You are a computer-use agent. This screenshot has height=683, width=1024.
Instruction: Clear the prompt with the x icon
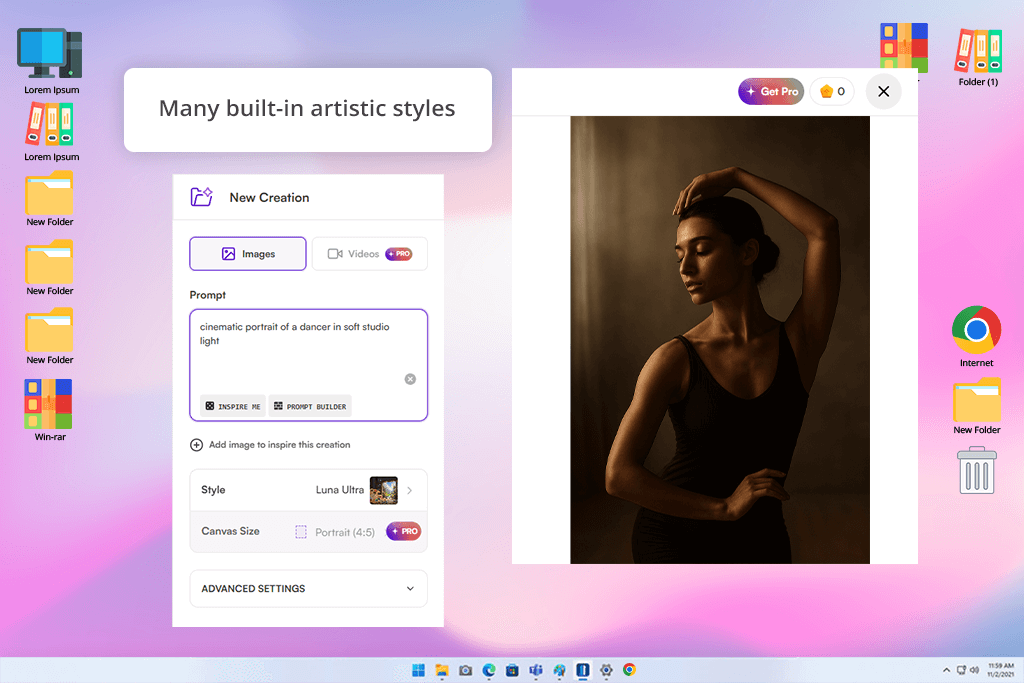410,379
